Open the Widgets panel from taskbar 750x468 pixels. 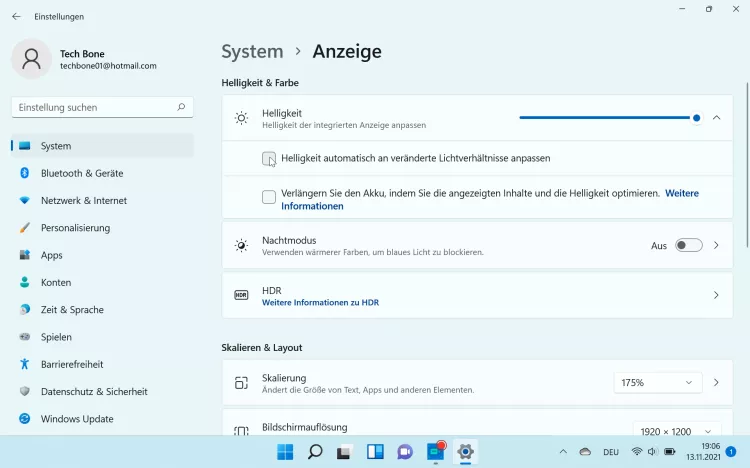[x=375, y=451]
